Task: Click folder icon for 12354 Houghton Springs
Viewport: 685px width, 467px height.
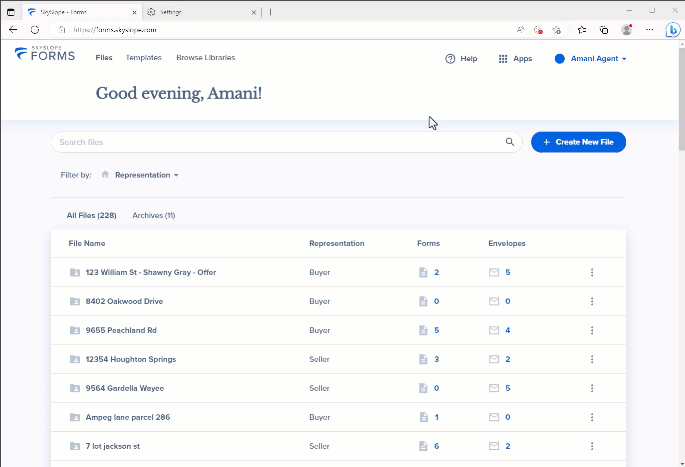Action: point(75,359)
